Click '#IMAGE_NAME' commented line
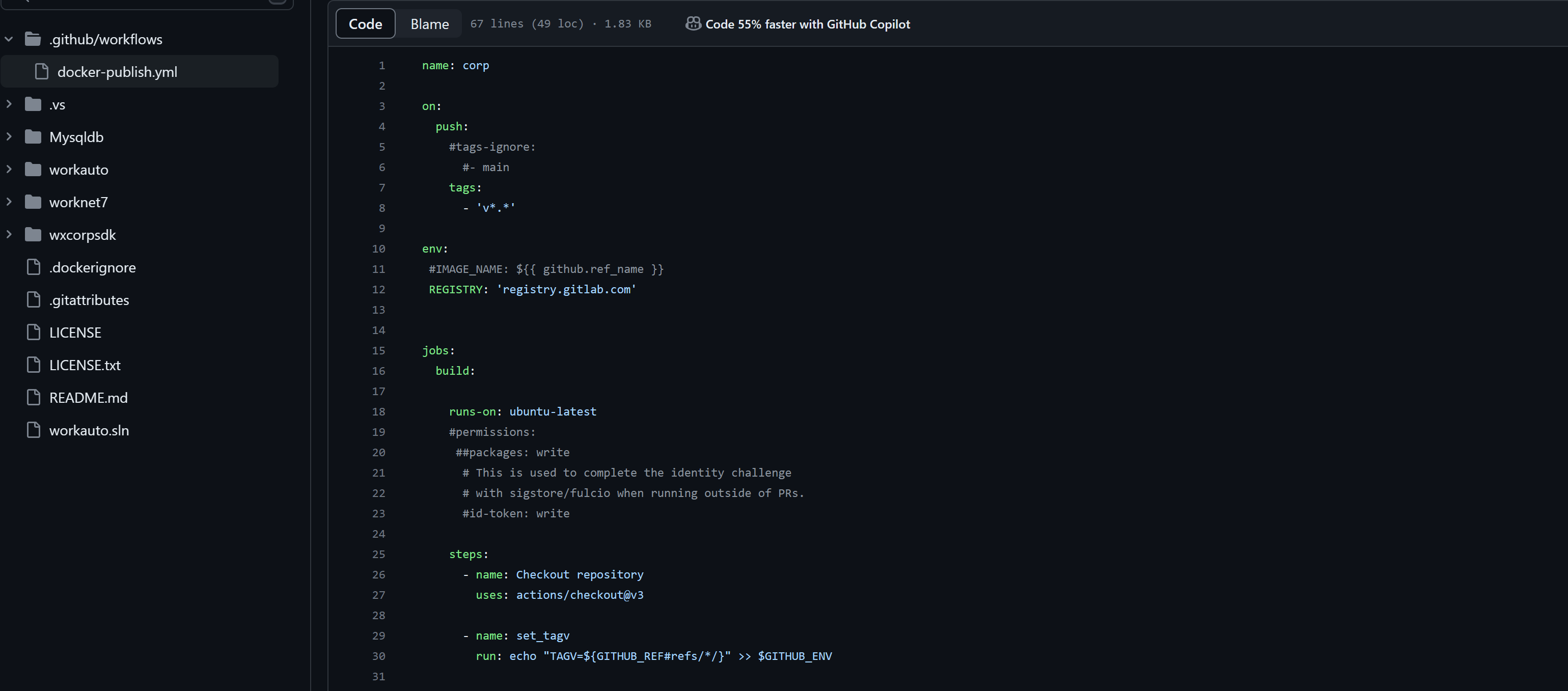Viewport: 1568px width, 691px height. [x=546, y=269]
